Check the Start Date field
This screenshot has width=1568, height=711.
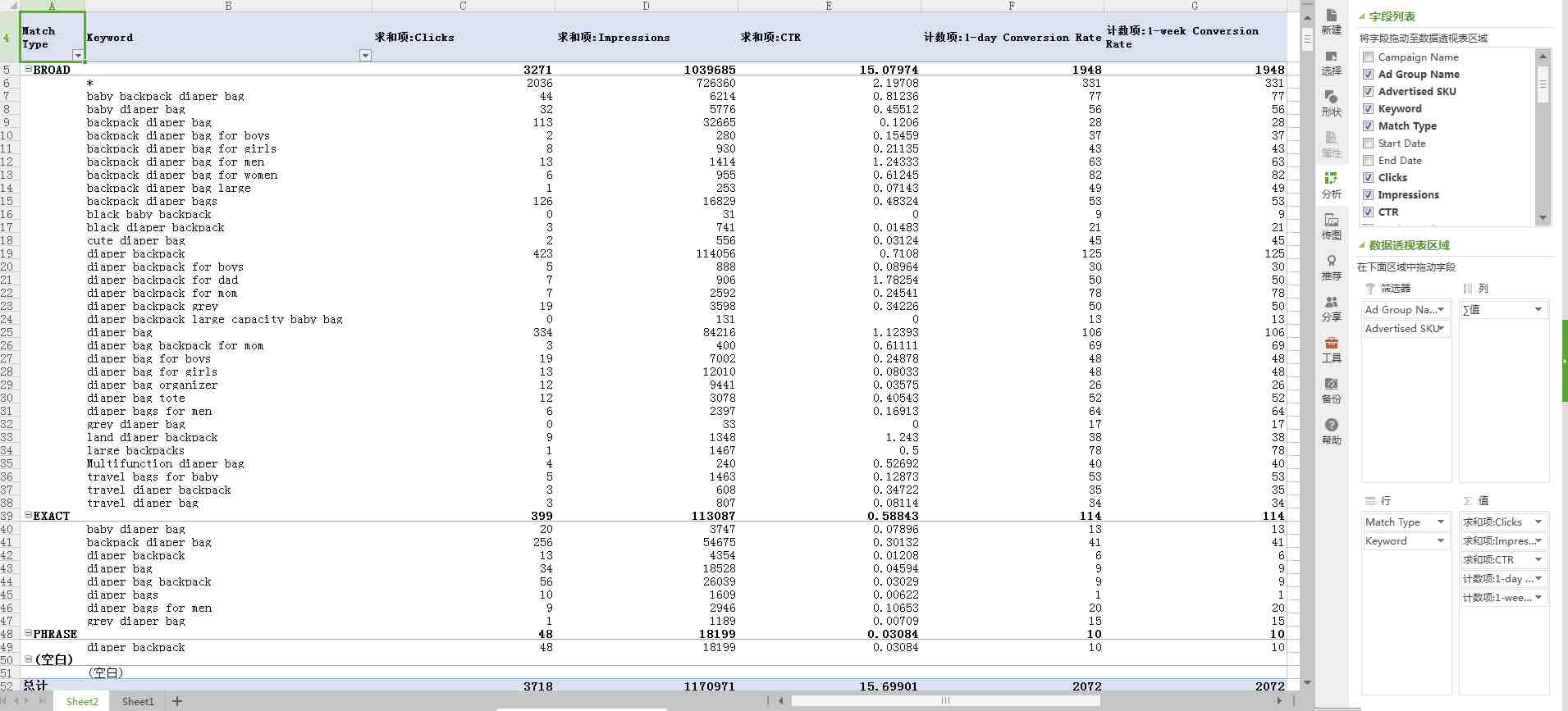[x=1368, y=143]
